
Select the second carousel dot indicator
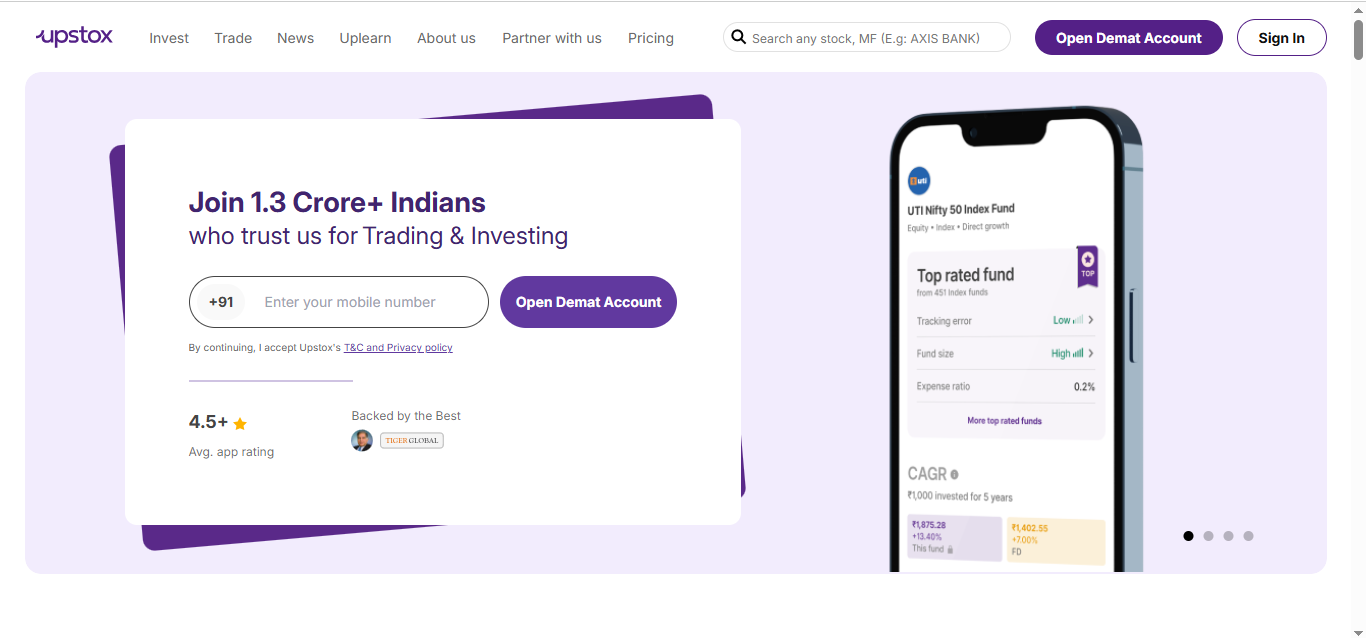pyautogui.click(x=1208, y=536)
